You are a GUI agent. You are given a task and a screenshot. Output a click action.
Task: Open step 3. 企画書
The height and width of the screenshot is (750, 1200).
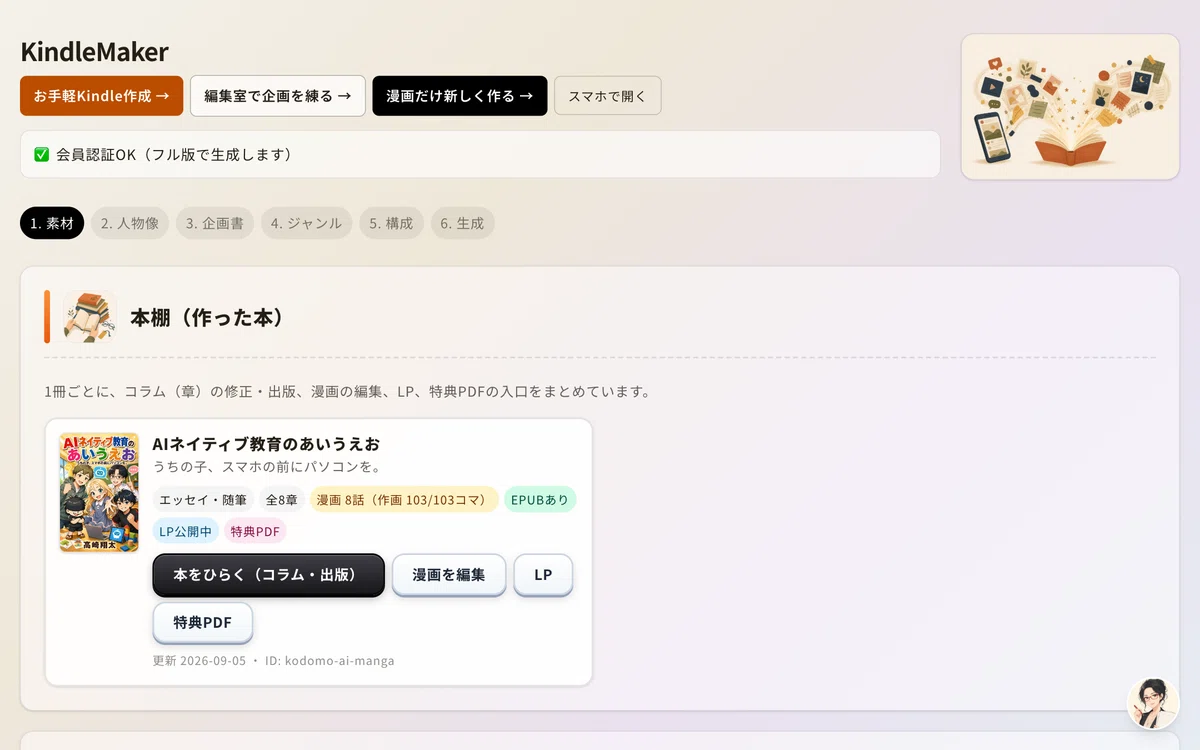(x=215, y=223)
